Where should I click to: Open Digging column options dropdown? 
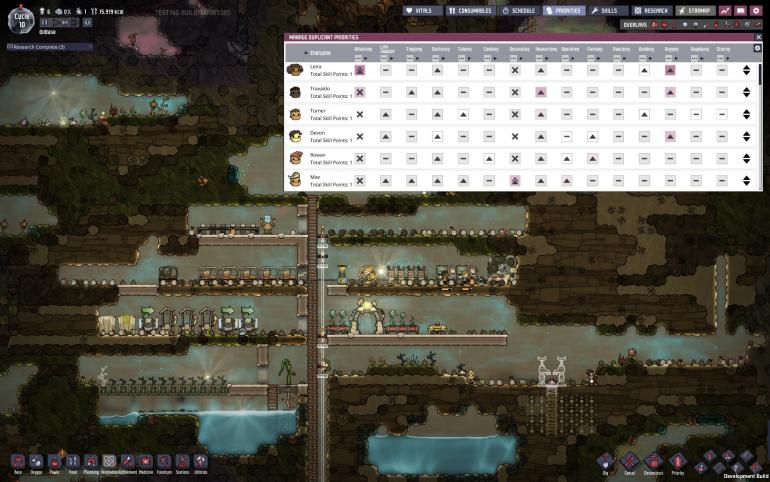pos(671,58)
